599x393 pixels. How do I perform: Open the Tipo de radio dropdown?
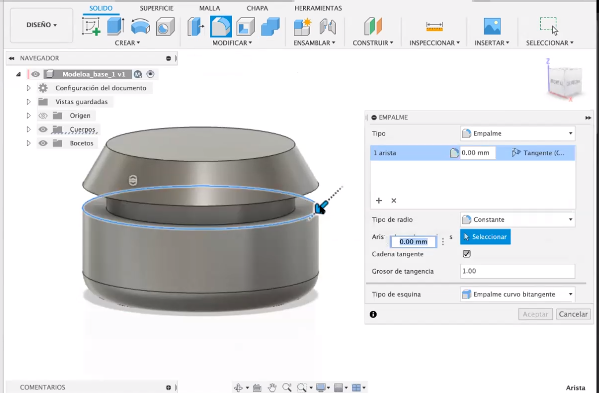coord(518,220)
